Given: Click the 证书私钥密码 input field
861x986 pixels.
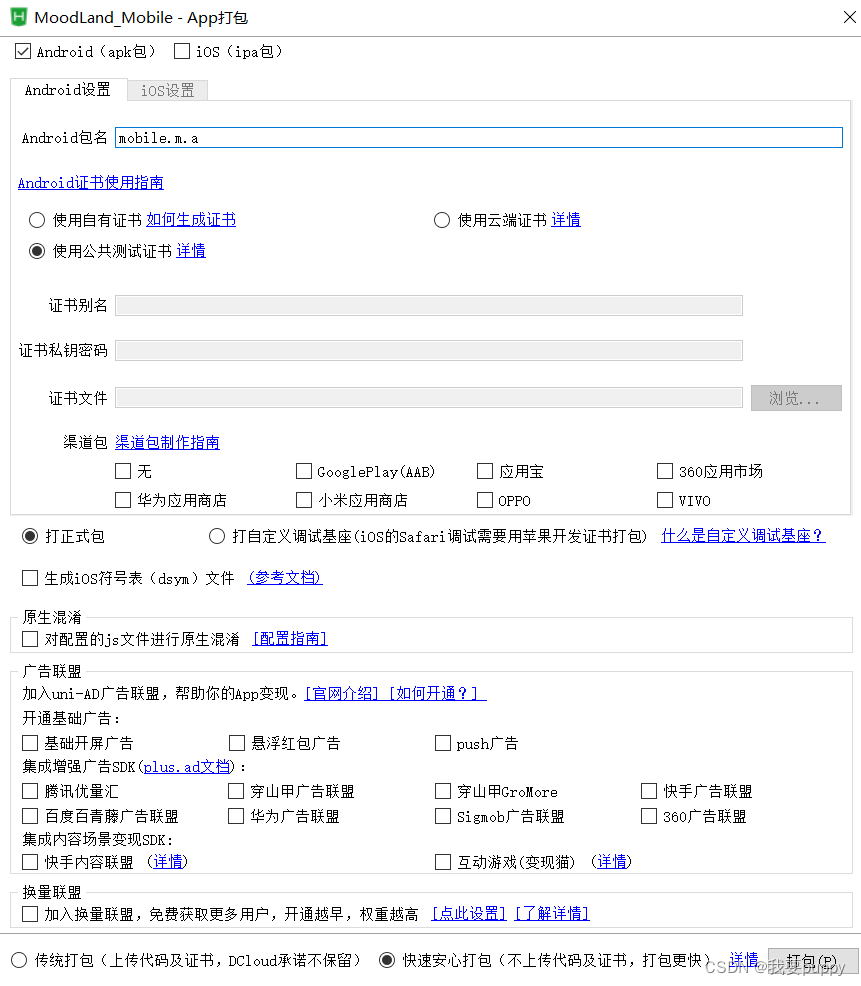Looking at the screenshot, I should click(429, 350).
